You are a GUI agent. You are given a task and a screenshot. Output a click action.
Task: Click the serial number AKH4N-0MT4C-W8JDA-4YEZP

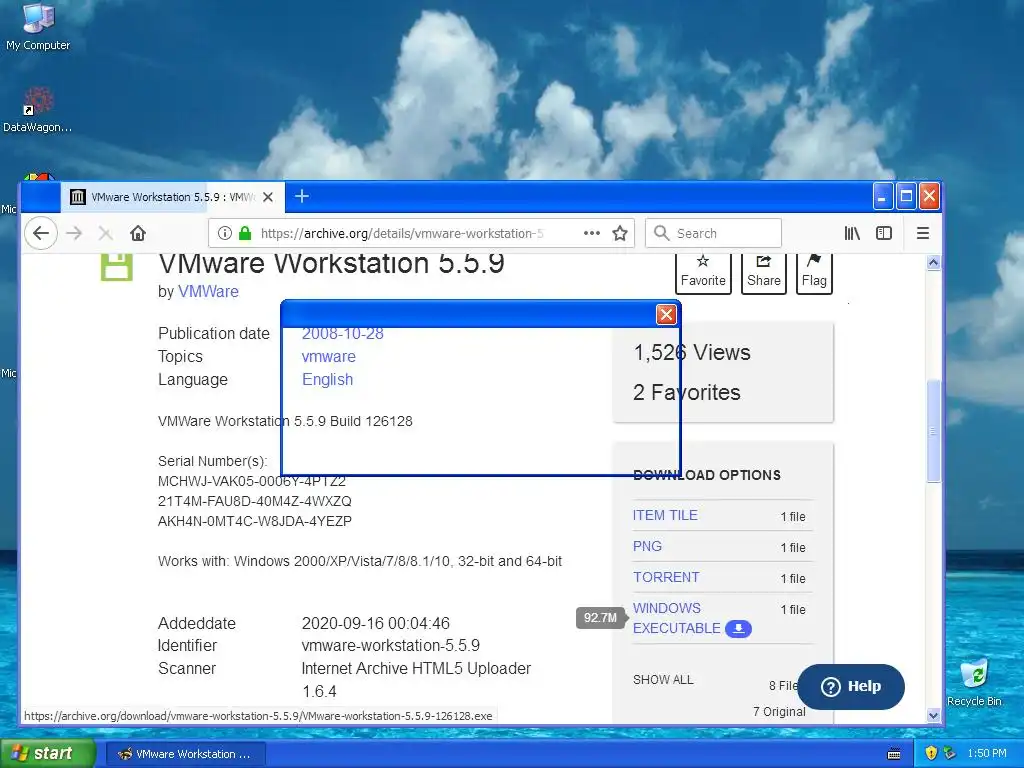click(255, 521)
